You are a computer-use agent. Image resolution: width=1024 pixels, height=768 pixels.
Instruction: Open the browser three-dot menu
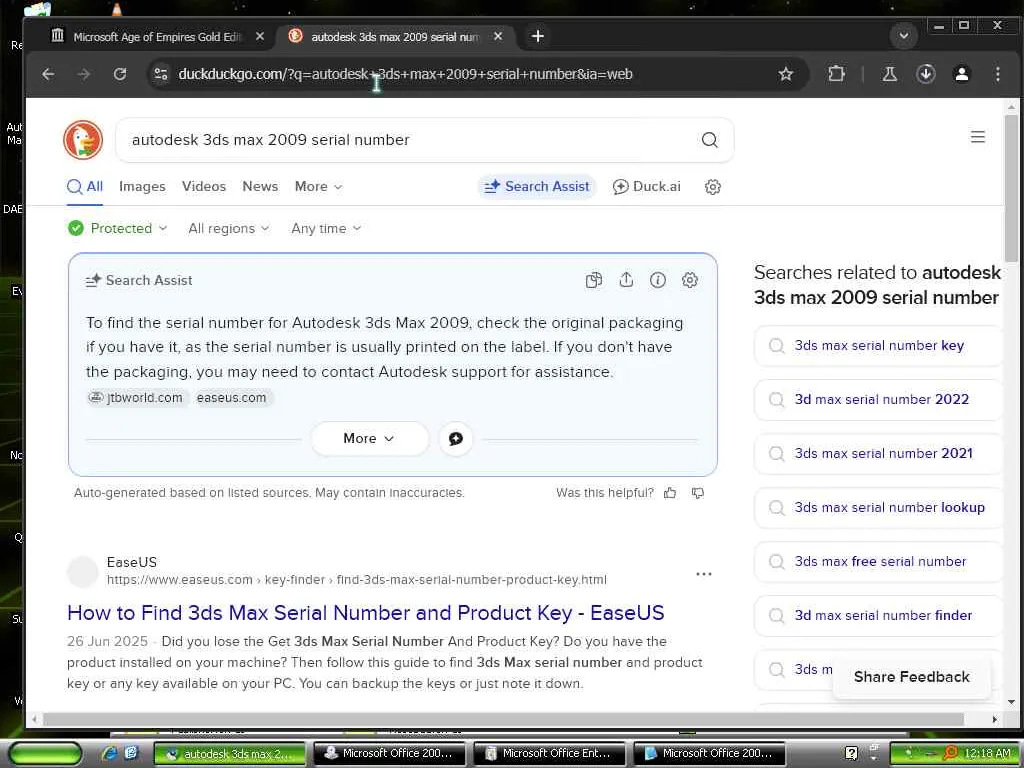997,74
